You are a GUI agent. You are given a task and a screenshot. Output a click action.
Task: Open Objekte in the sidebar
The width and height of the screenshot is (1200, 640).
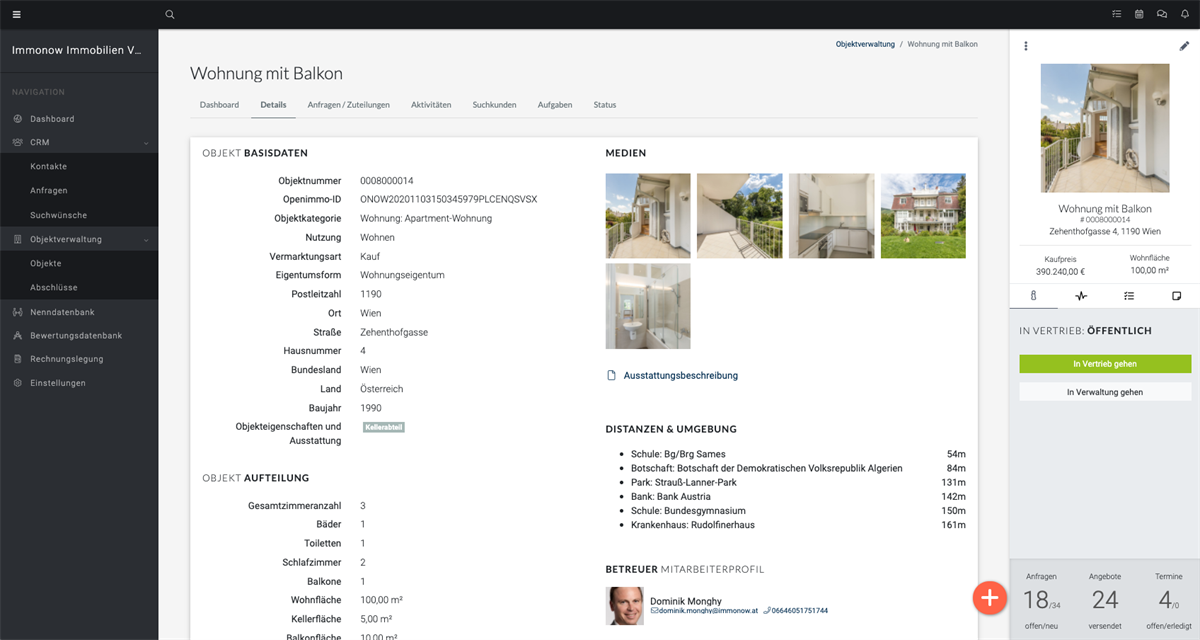point(46,264)
